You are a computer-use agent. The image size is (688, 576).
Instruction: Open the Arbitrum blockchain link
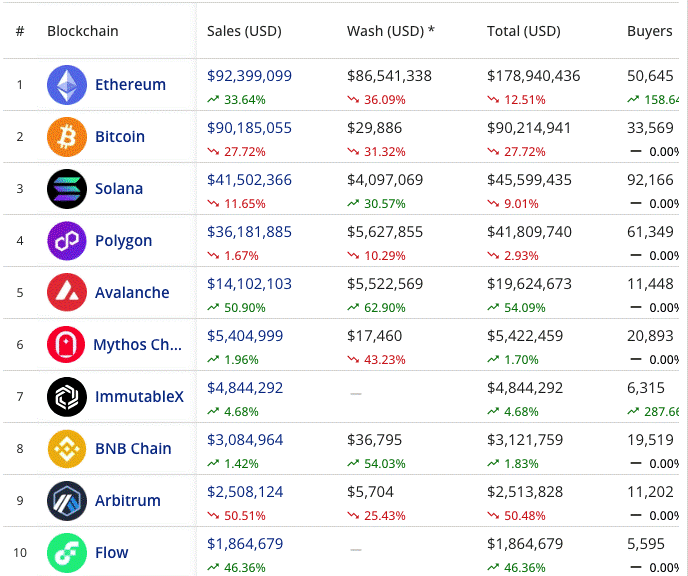coord(128,501)
